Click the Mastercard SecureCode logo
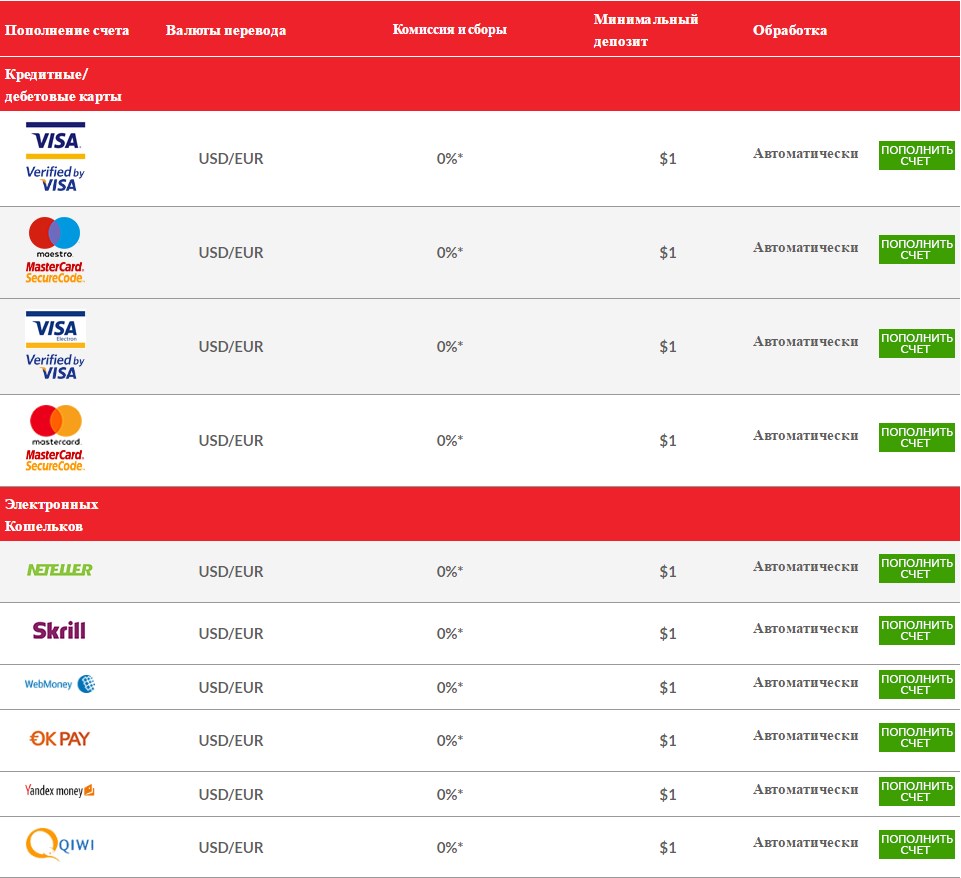Image resolution: width=961 pixels, height=878 pixels. pyautogui.click(x=55, y=438)
